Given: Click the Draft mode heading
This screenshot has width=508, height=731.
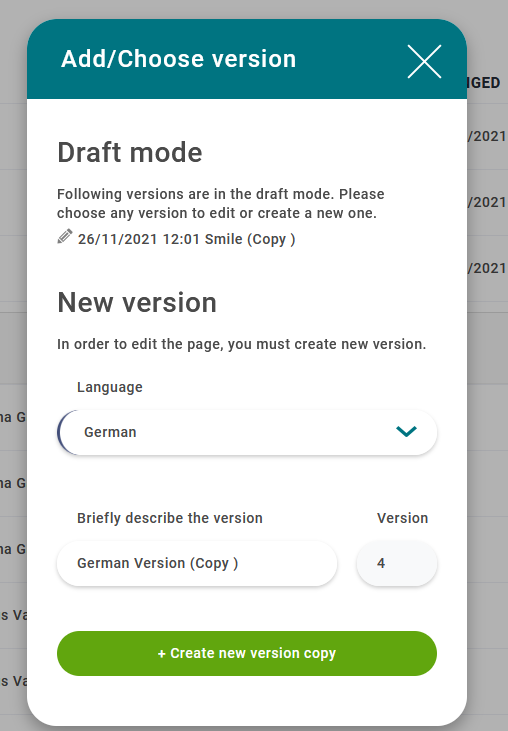Looking at the screenshot, I should [x=130, y=152].
